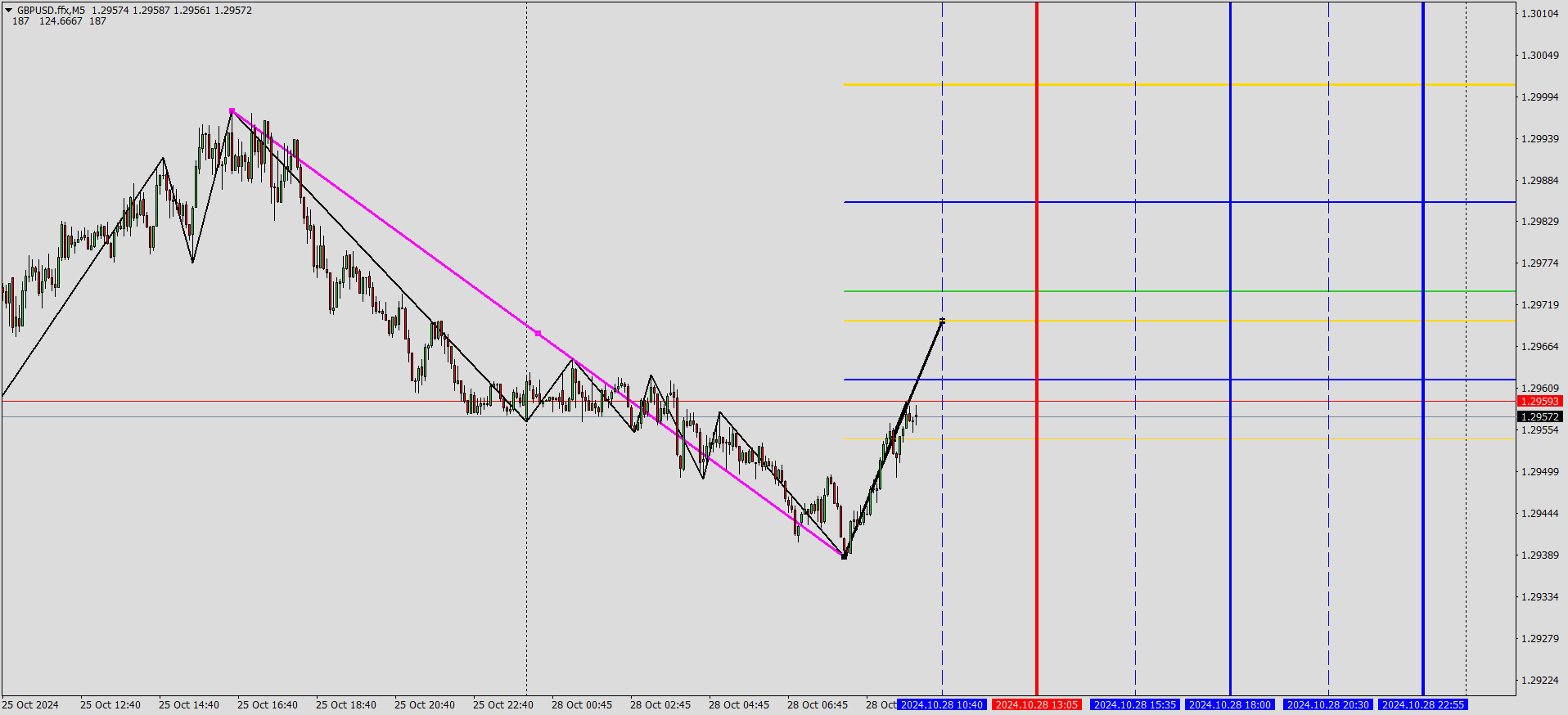This screenshot has height=715, width=1568.
Task: Click the black 1.29572 current price label
Action: click(1540, 416)
